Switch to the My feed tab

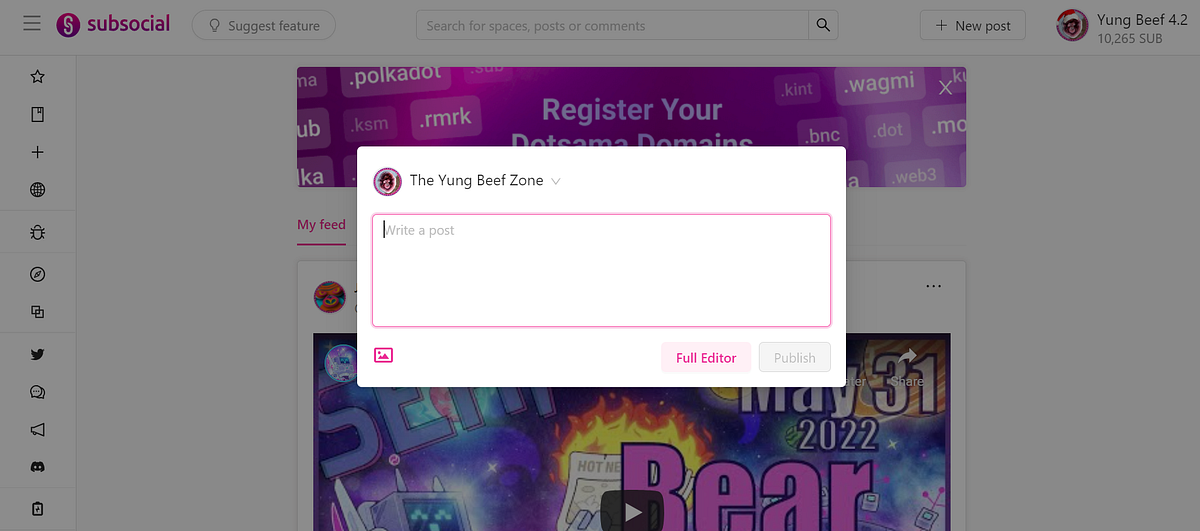[321, 225]
